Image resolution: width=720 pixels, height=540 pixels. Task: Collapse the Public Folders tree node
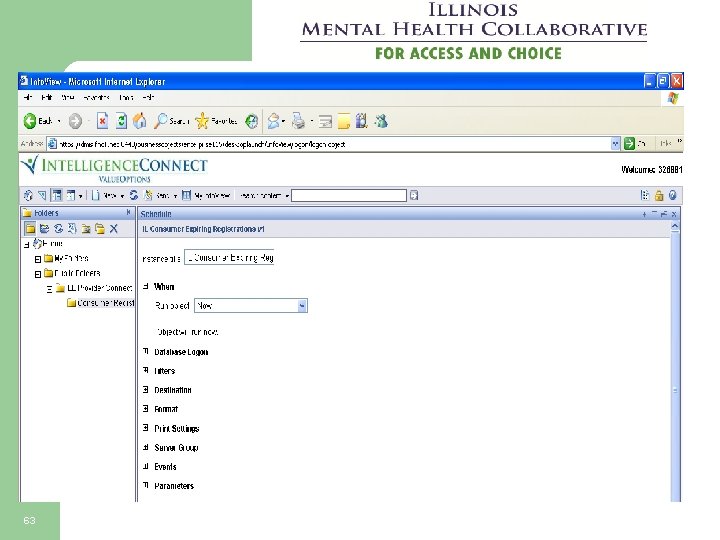click(x=38, y=274)
